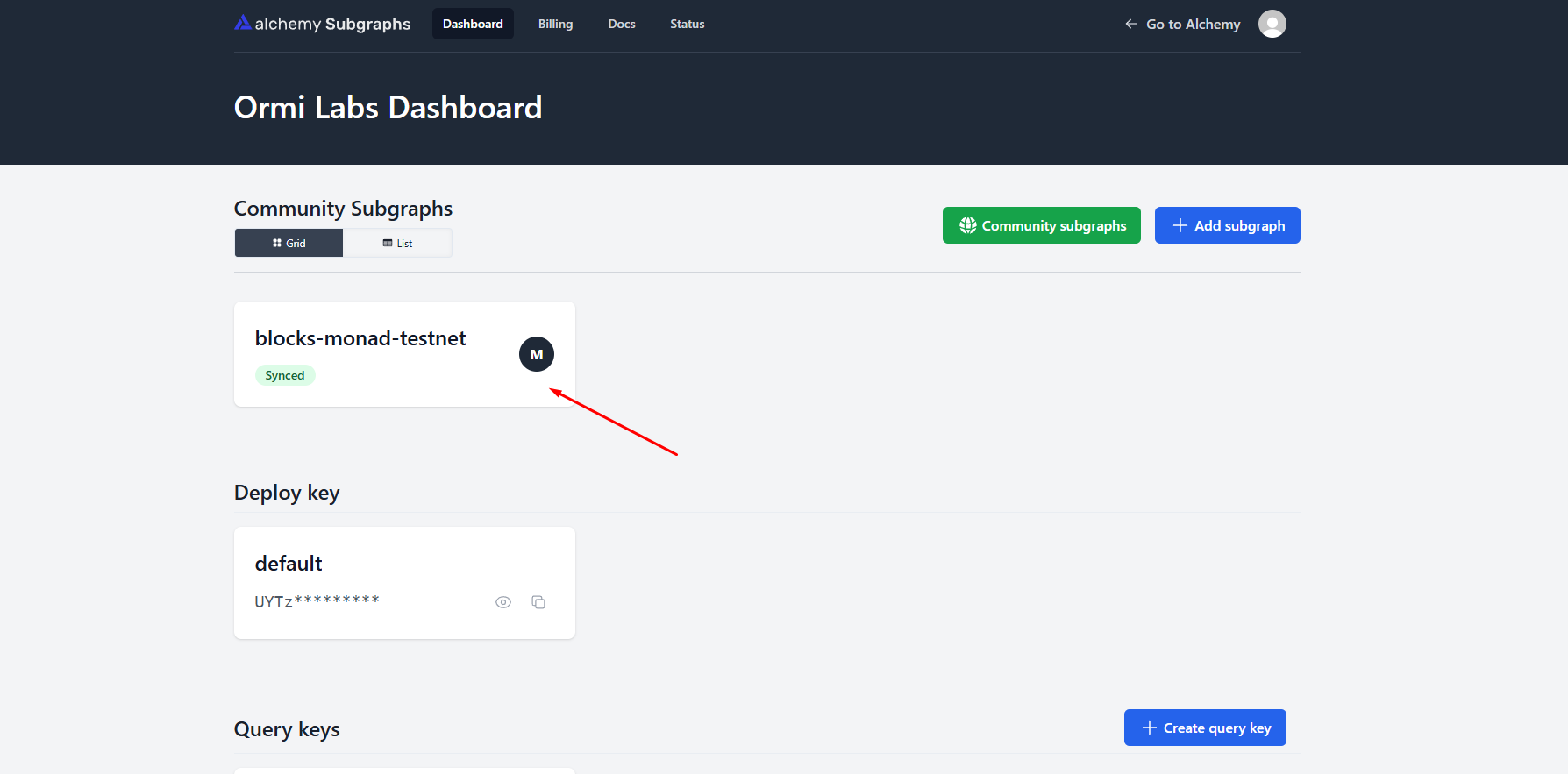This screenshot has height=774, width=1568.
Task: Reveal the default deploy key with the eye icon
Action: pyautogui.click(x=503, y=602)
